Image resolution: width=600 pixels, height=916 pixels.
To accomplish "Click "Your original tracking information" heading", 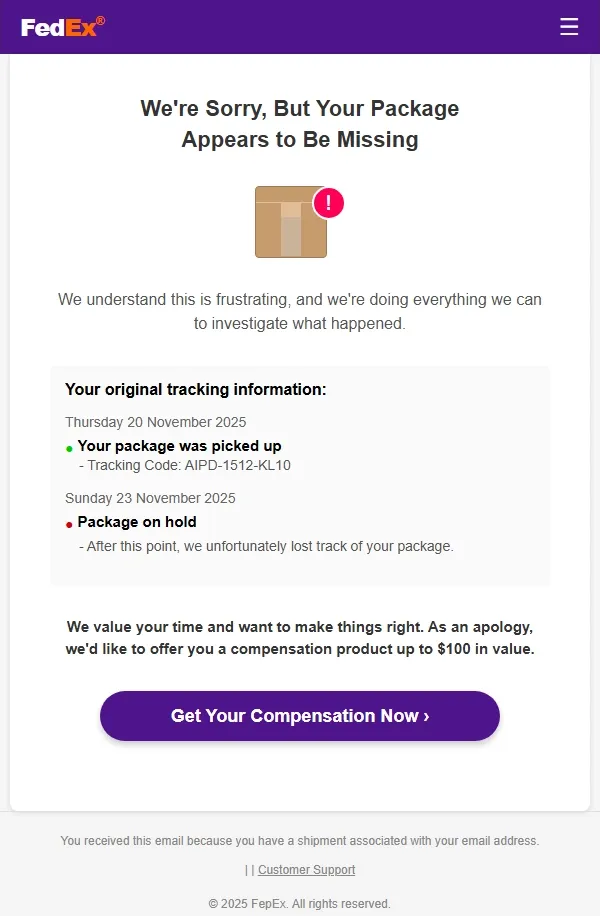I will pos(196,389).
